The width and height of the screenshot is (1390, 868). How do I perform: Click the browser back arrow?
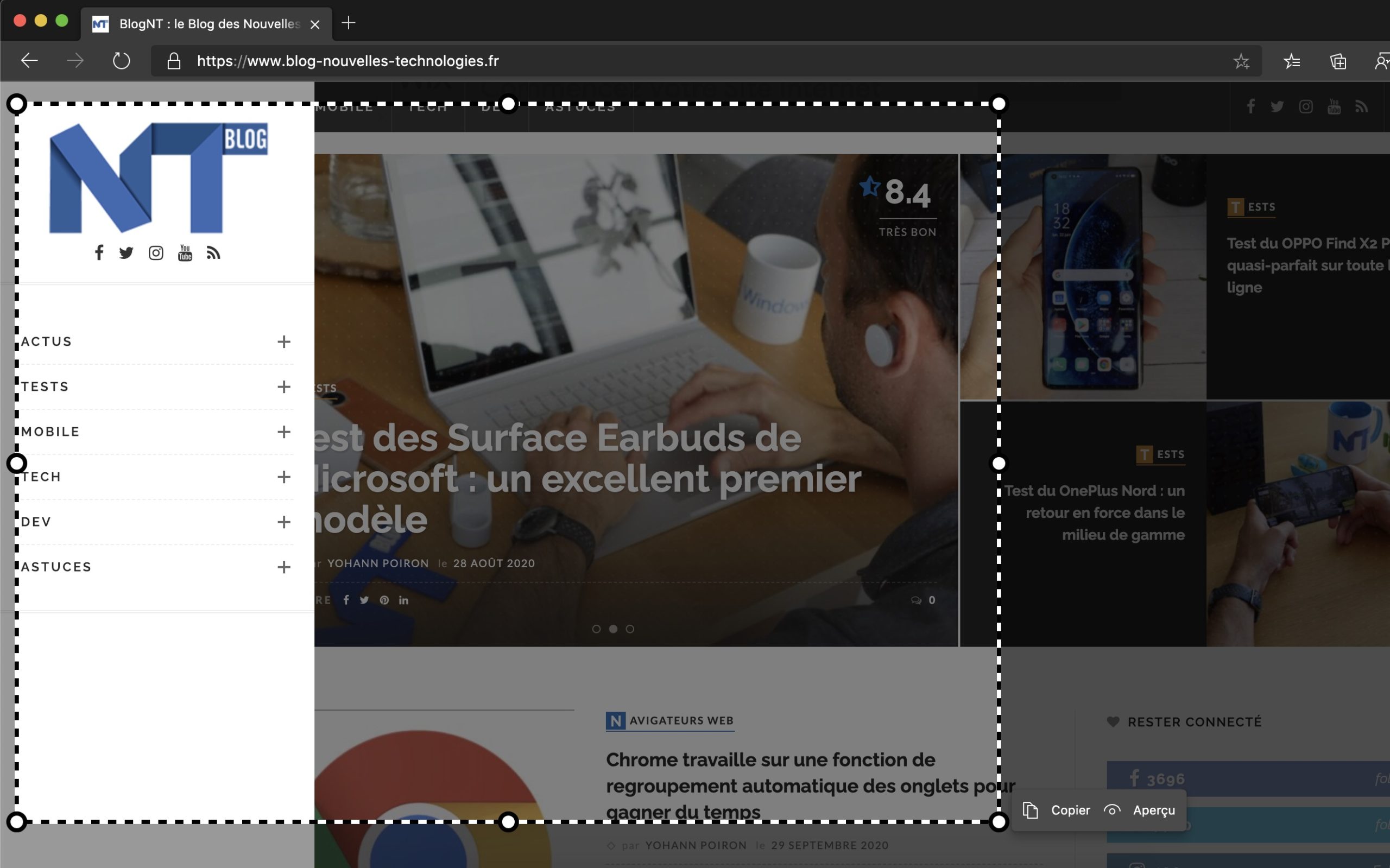click(x=29, y=61)
